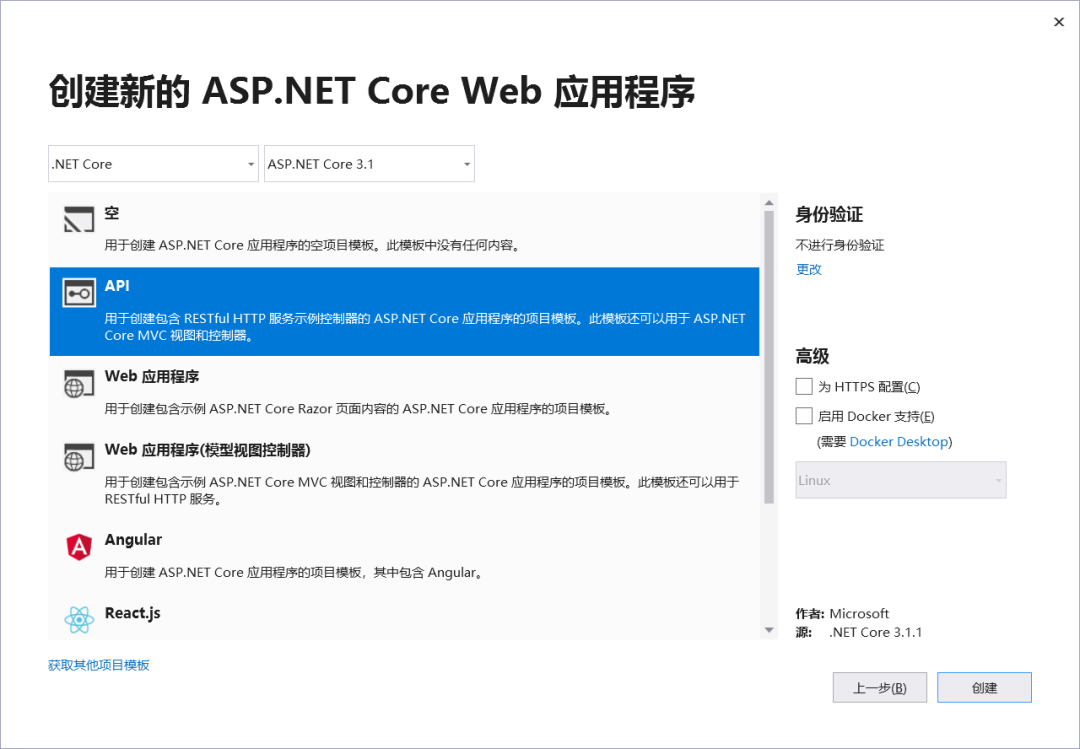The image size is (1080, 749).
Task: Enable the 为 HTTPS 配置 checkbox
Action: [x=804, y=386]
